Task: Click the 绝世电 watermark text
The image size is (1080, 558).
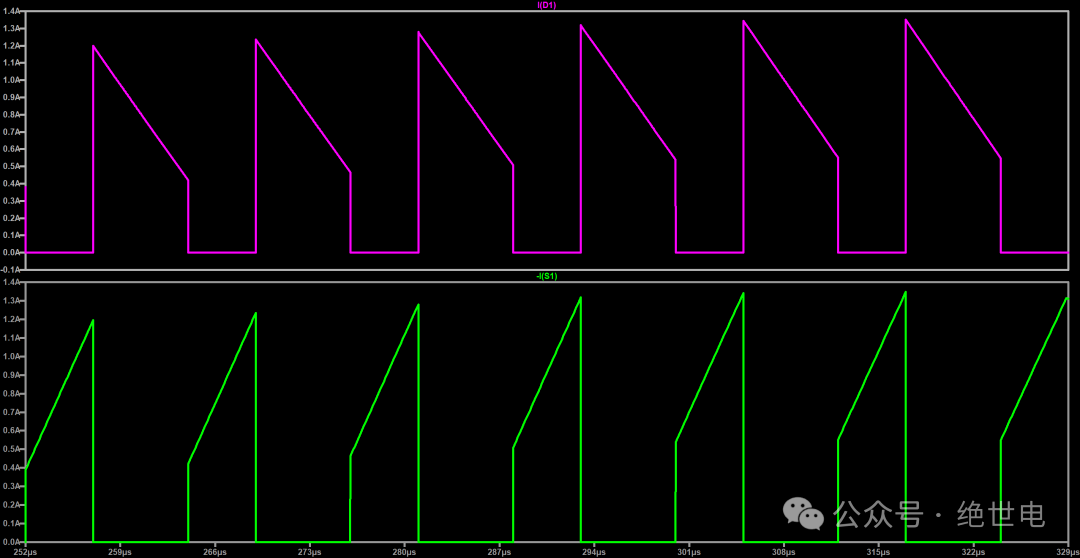Action: 1001,514
